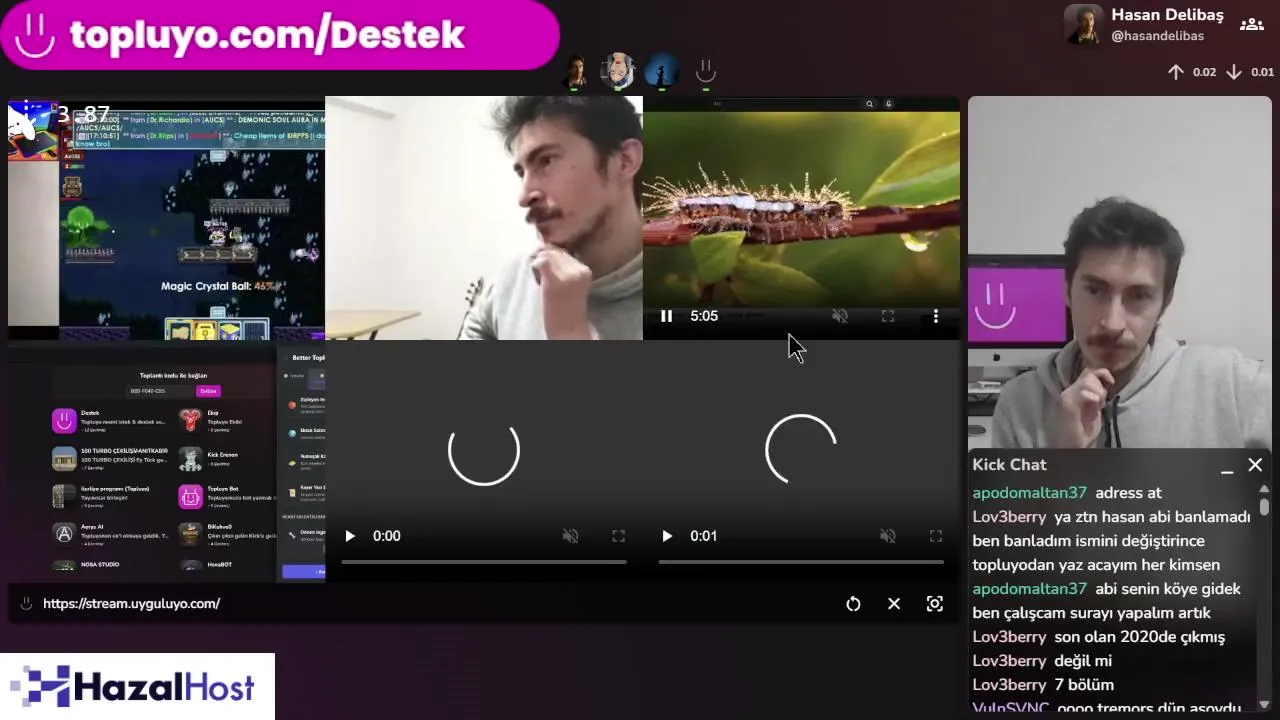Close the Kick Chat panel
The image size is (1280, 720).
point(1255,465)
